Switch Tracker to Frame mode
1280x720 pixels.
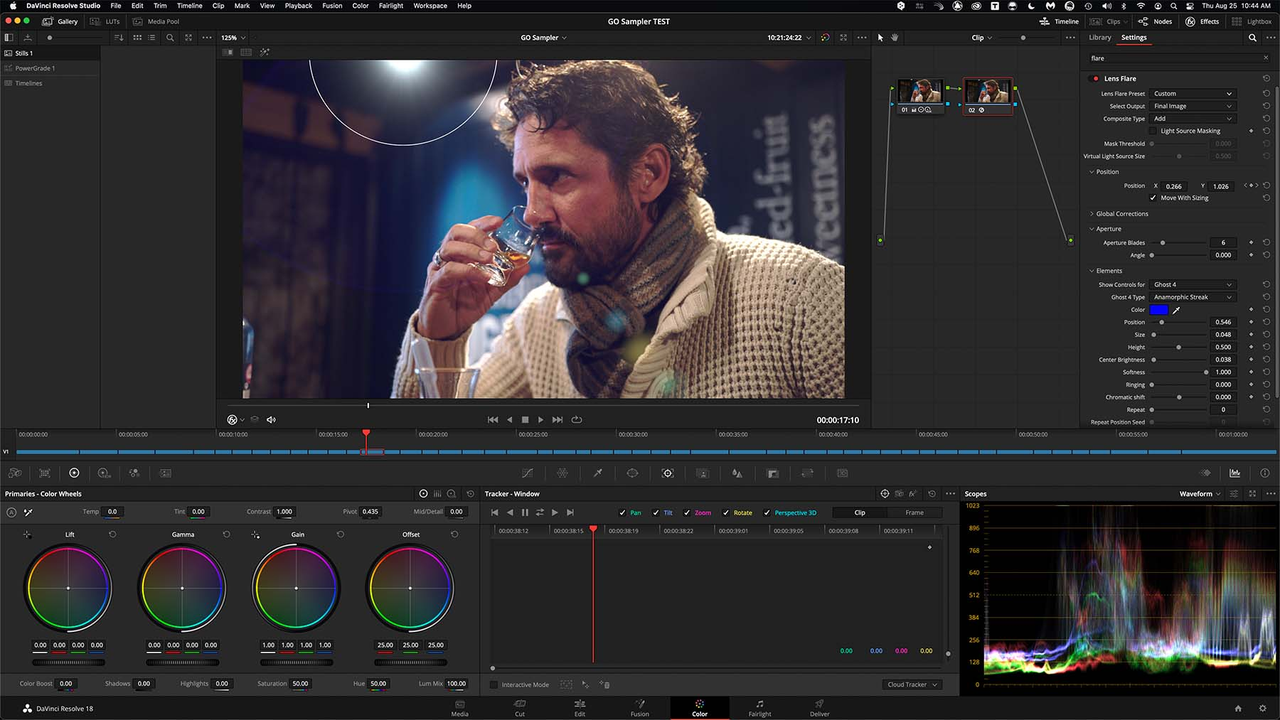click(x=913, y=512)
